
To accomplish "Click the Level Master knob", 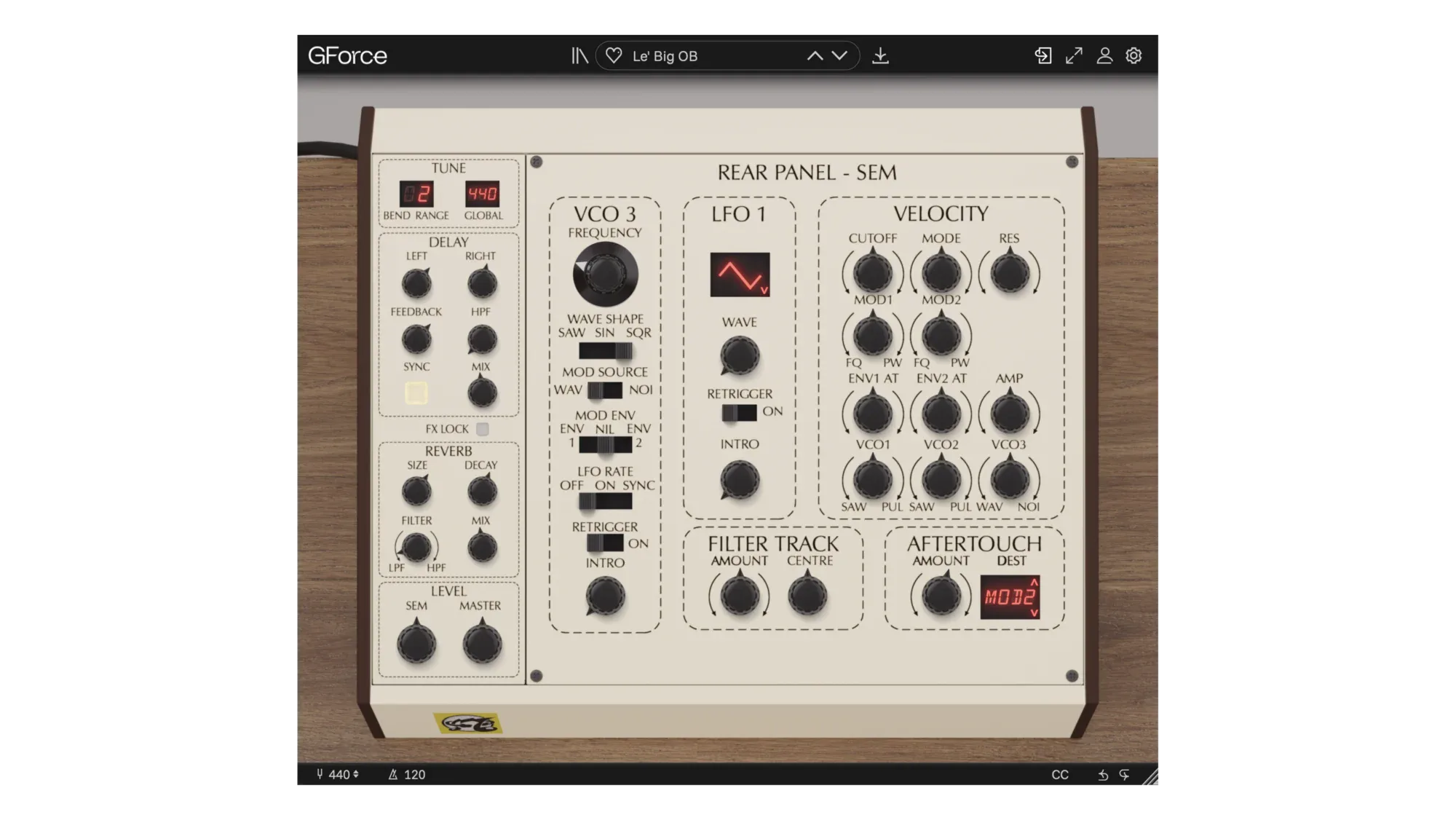I will (481, 644).
